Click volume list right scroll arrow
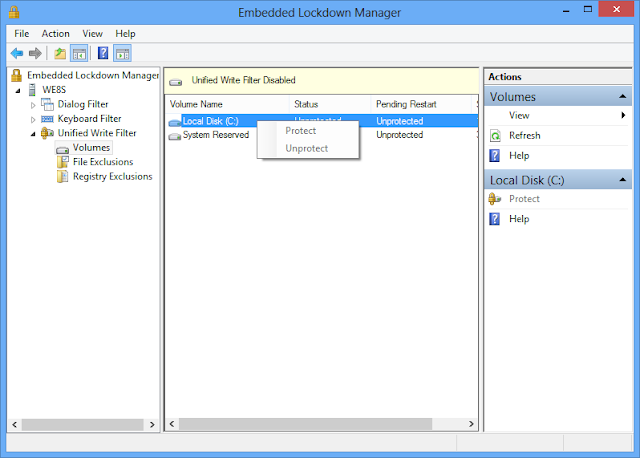 click(471, 424)
